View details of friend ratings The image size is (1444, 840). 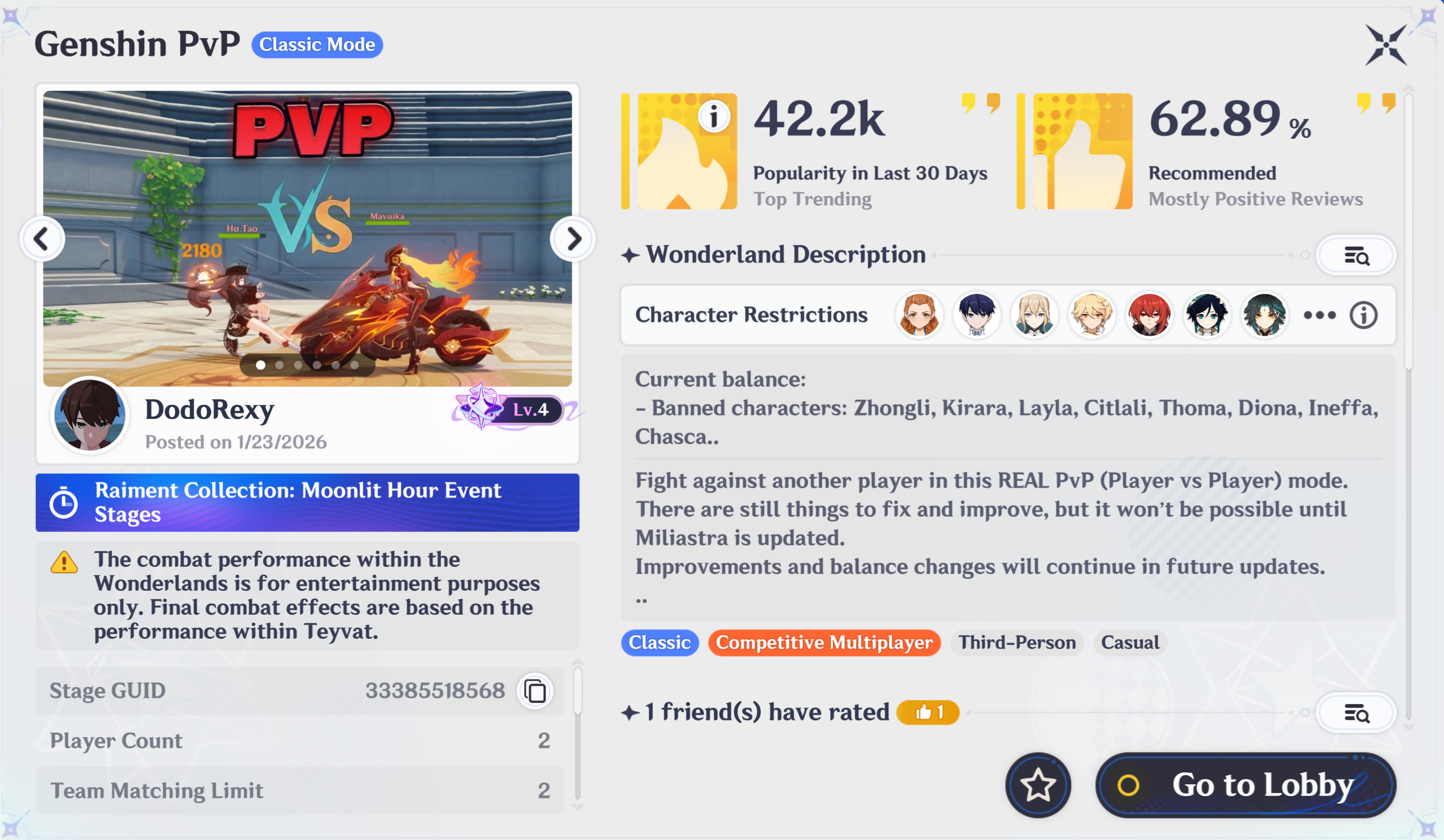tap(1356, 713)
